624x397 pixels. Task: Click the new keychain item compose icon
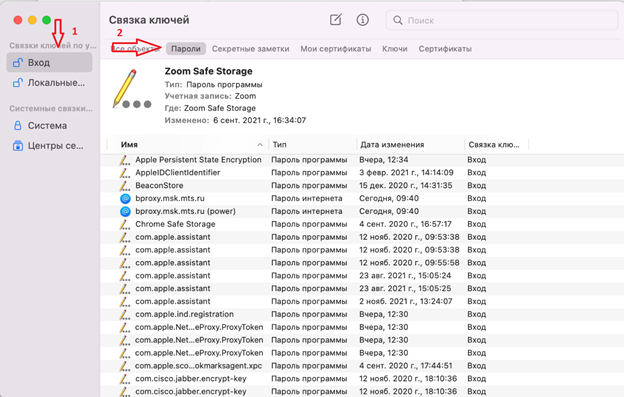click(x=335, y=19)
